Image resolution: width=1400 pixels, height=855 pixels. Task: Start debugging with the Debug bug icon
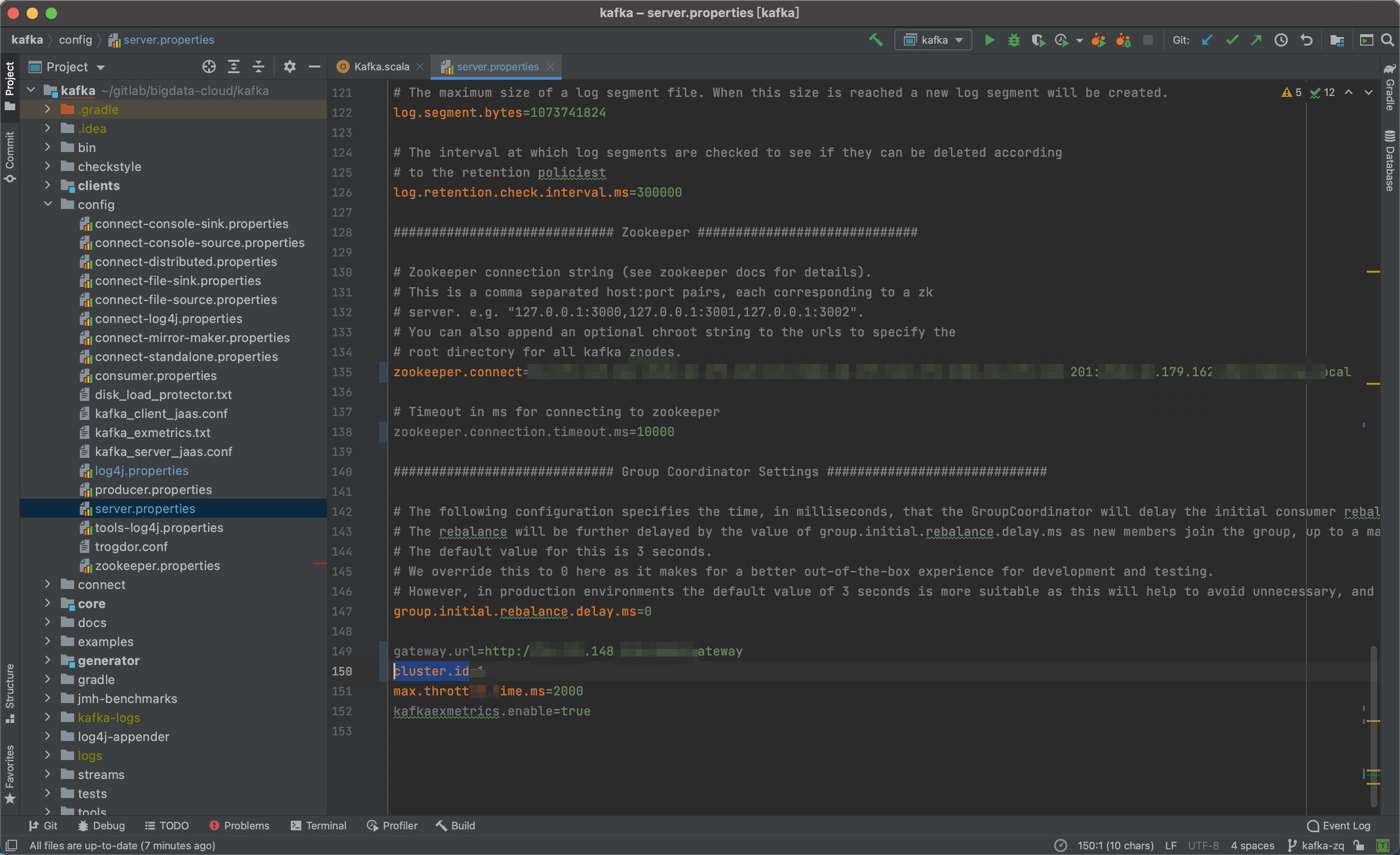(x=1014, y=40)
